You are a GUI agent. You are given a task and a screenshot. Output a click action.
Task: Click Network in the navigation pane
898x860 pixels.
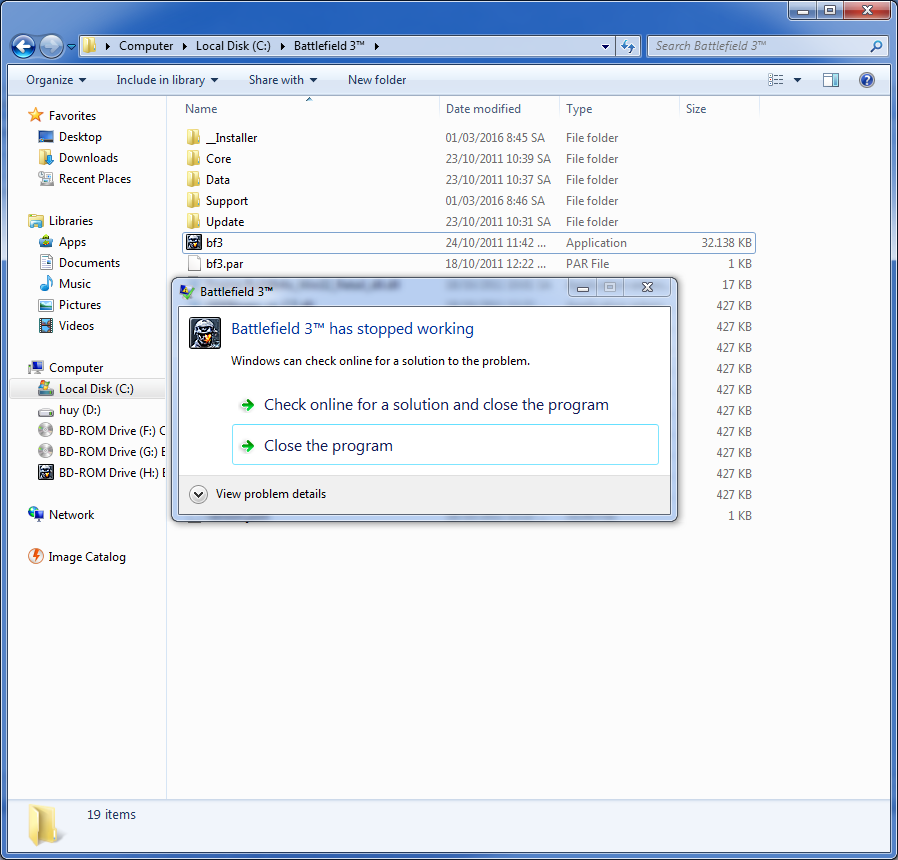[x=71, y=515]
